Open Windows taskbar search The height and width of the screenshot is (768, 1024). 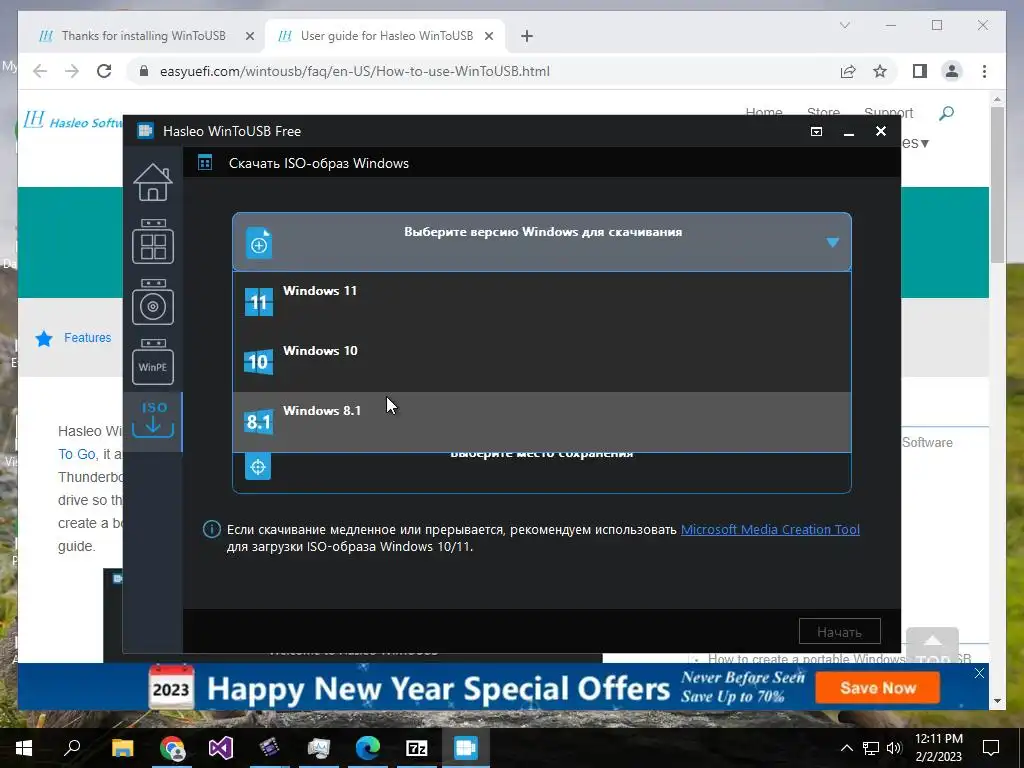72,748
